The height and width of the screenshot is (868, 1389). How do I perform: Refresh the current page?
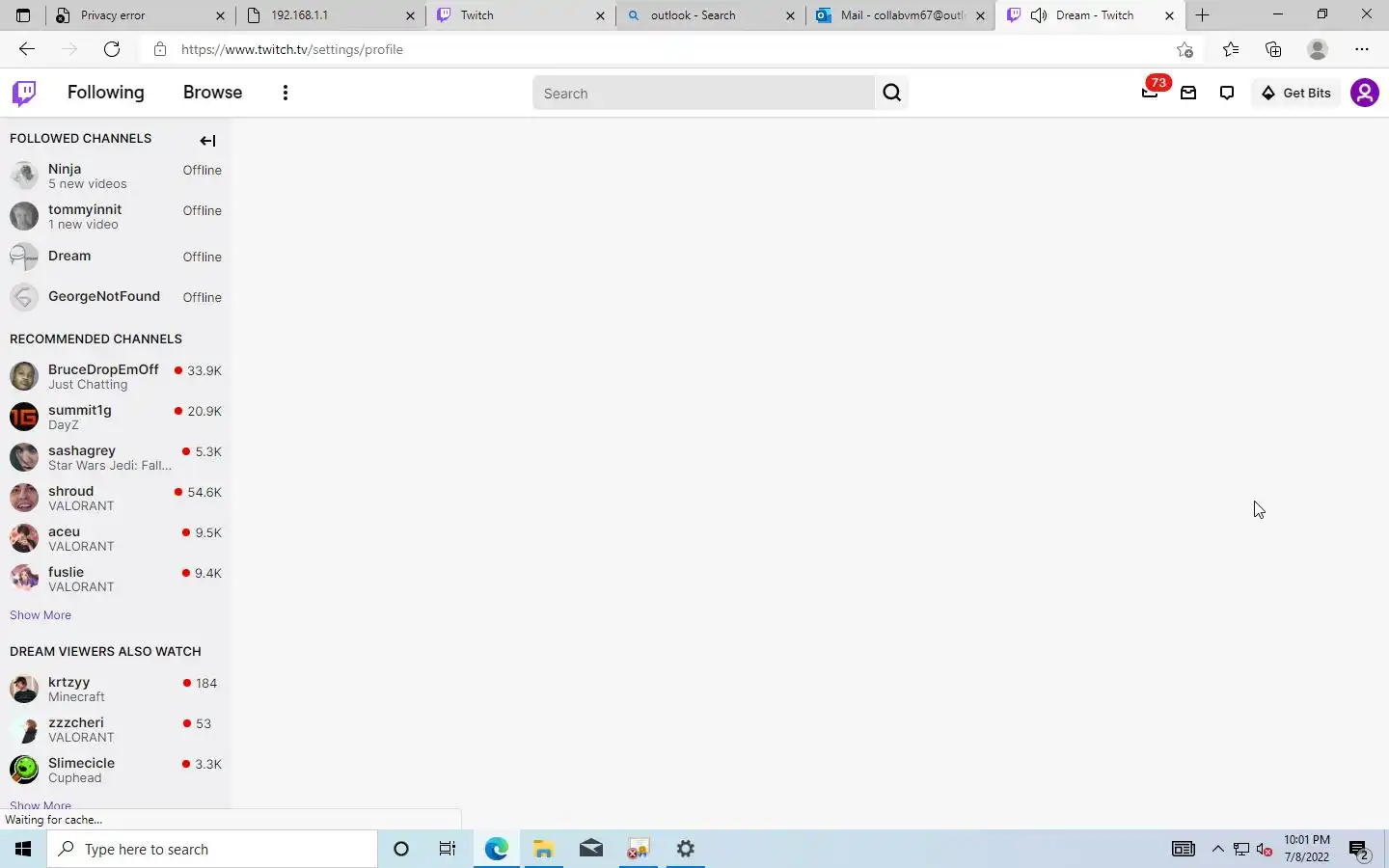(x=112, y=49)
